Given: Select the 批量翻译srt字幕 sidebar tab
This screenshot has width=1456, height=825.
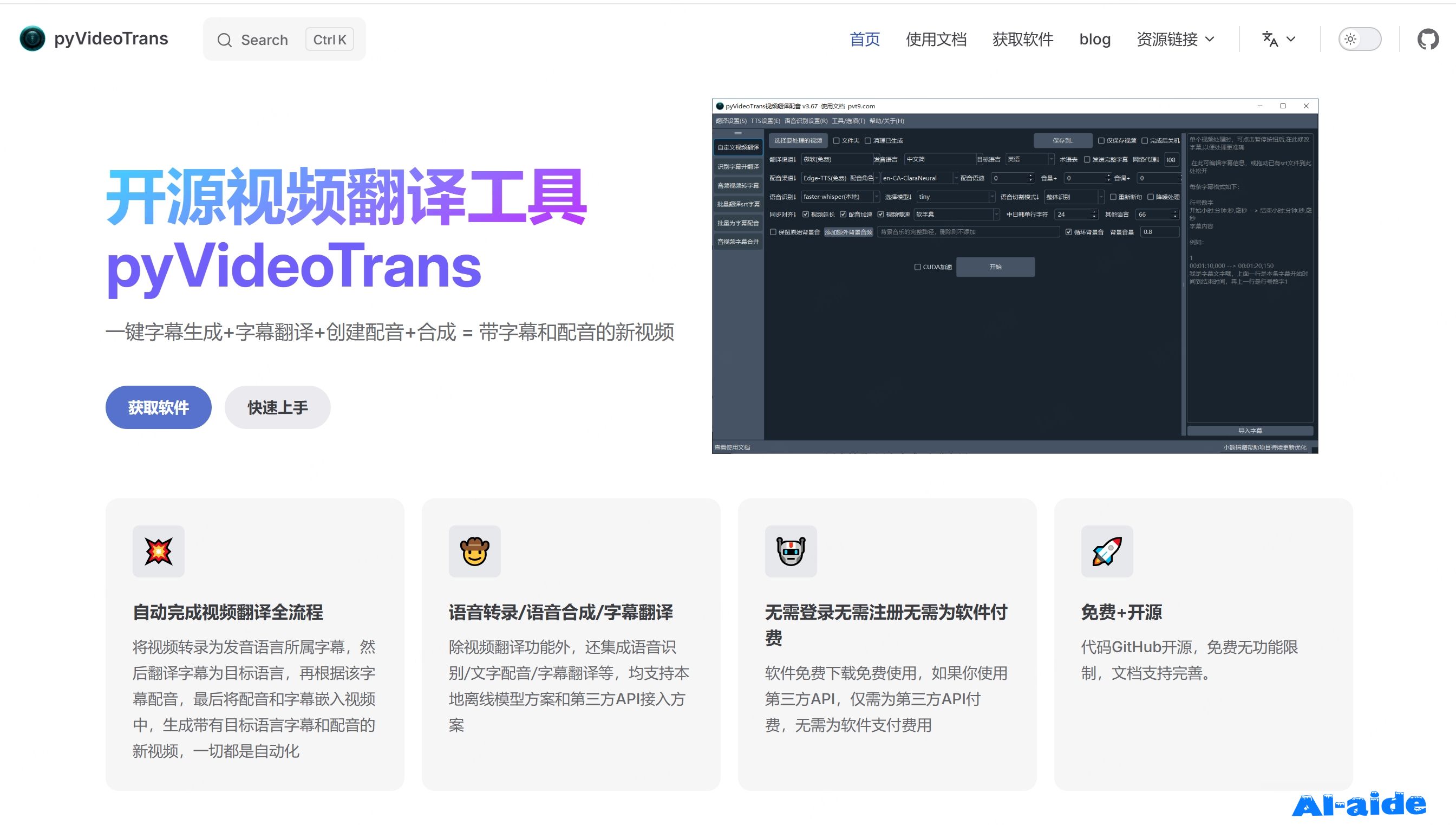Looking at the screenshot, I should point(738,204).
